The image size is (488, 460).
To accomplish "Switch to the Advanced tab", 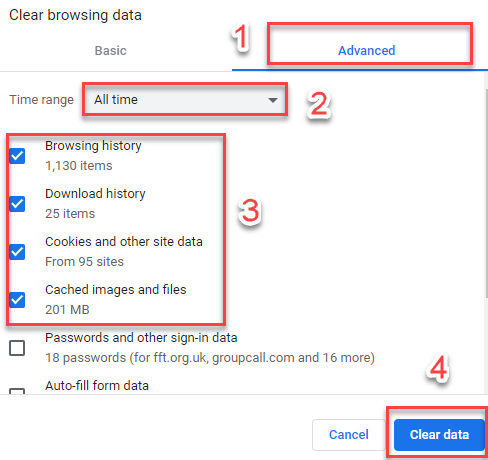I will coord(367,51).
